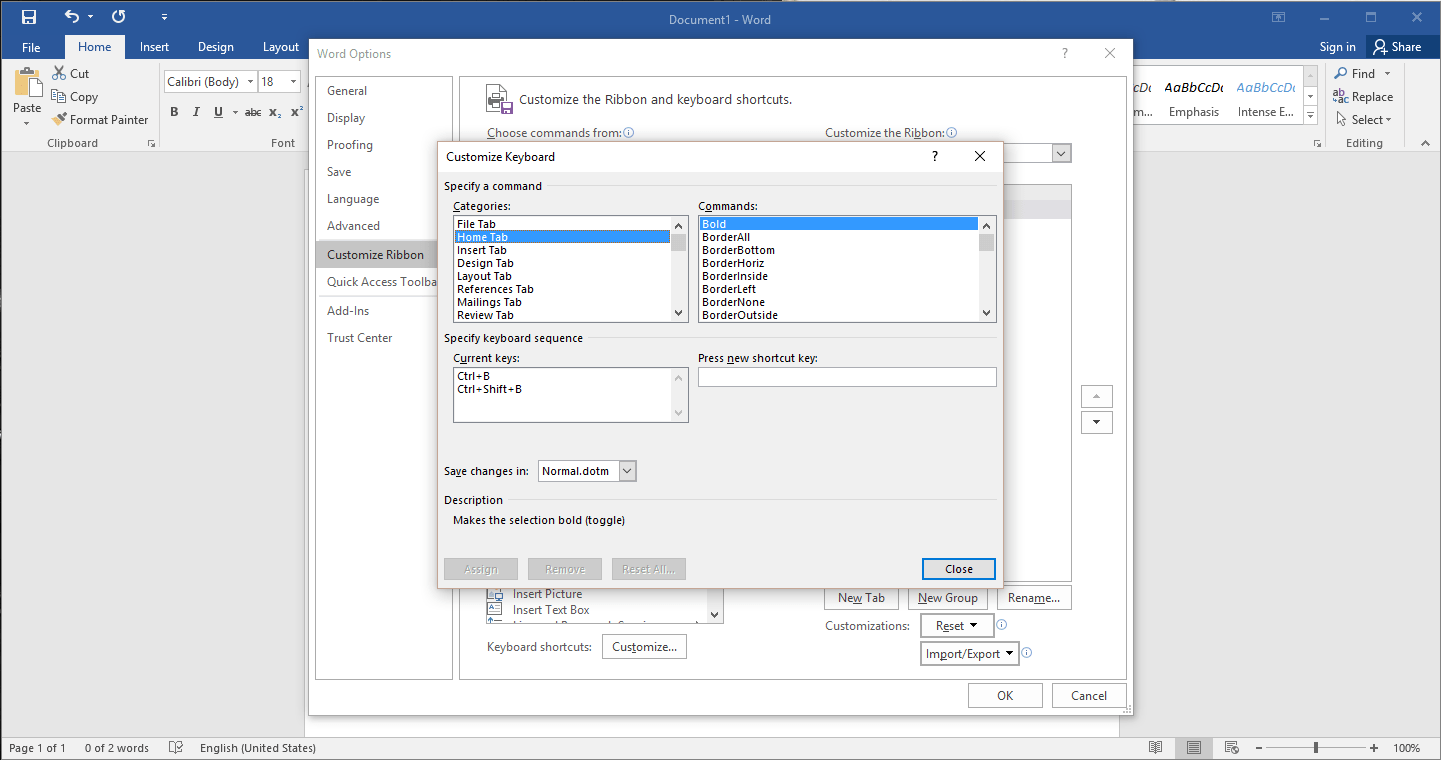This screenshot has width=1441, height=760.
Task: Open the Font name Calibri (Body) dropdown
Action: coord(250,82)
